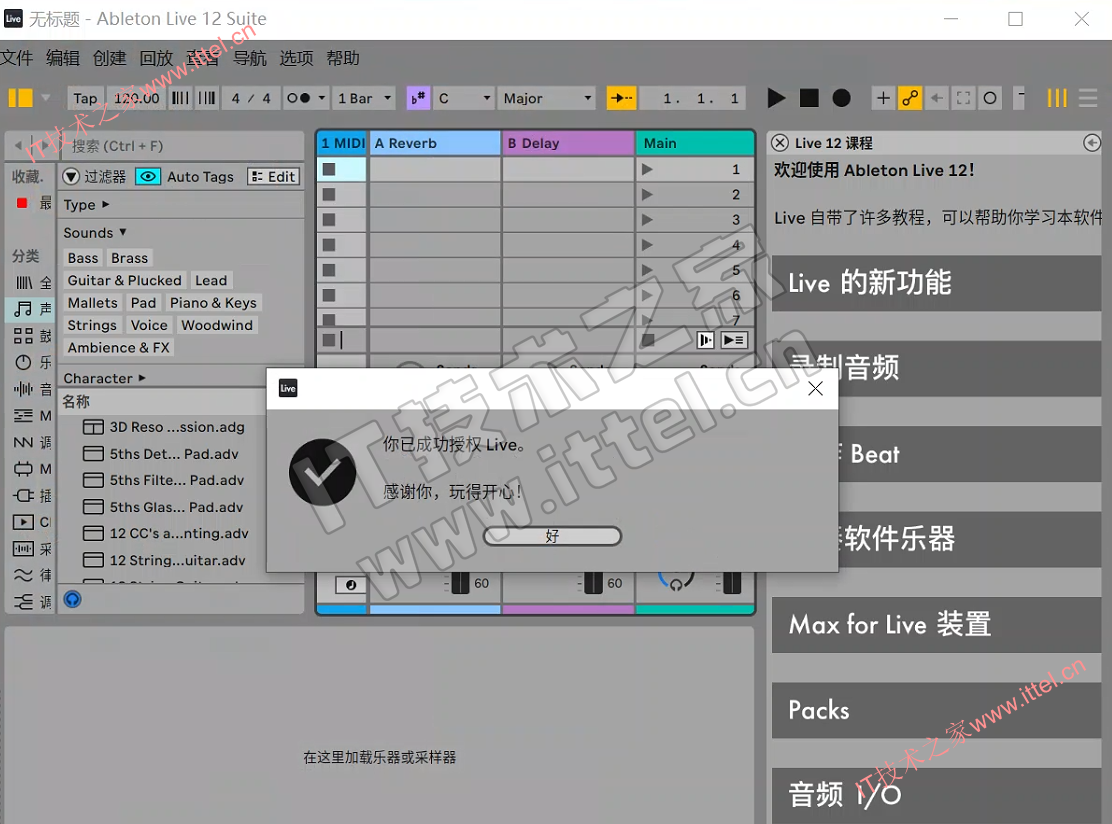This screenshot has width=1112, height=824.
Task: Click the Capture MIDI bracket icon
Action: click(963, 98)
